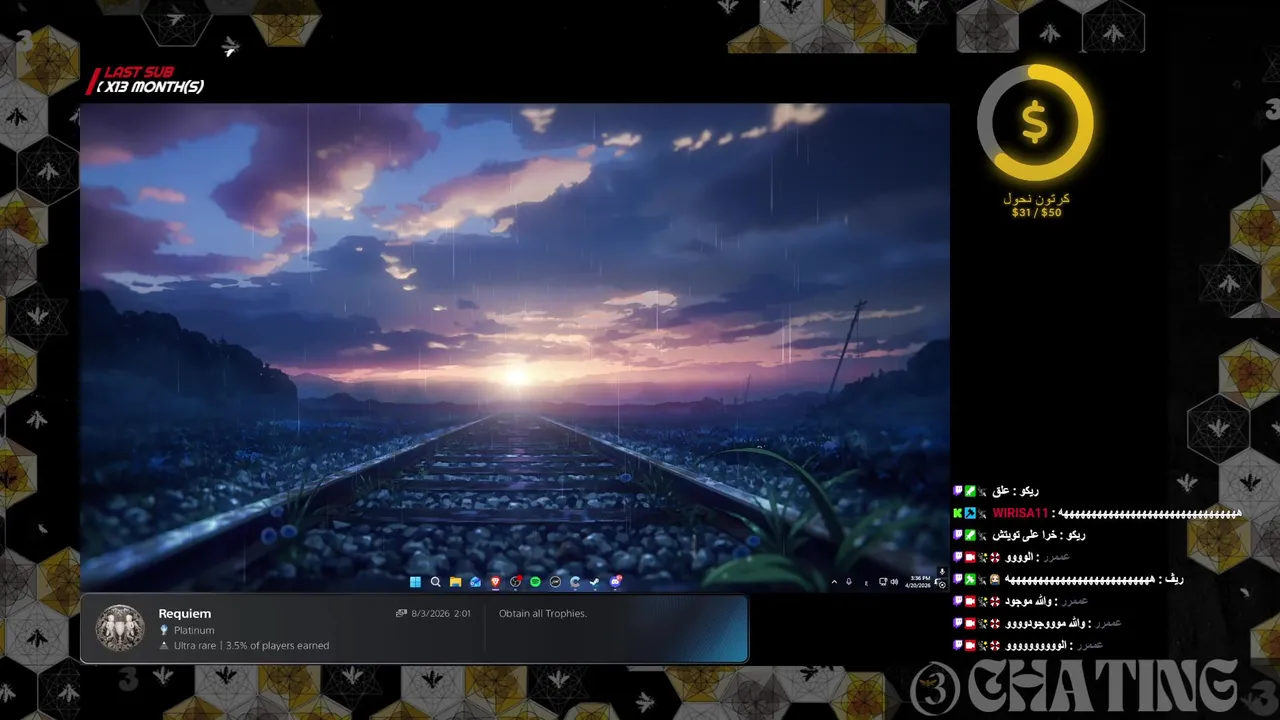This screenshot has height=720, width=1280.
Task: Click the "8/3/2026 2:01" timestamp
Action: pyautogui.click(x=441, y=614)
